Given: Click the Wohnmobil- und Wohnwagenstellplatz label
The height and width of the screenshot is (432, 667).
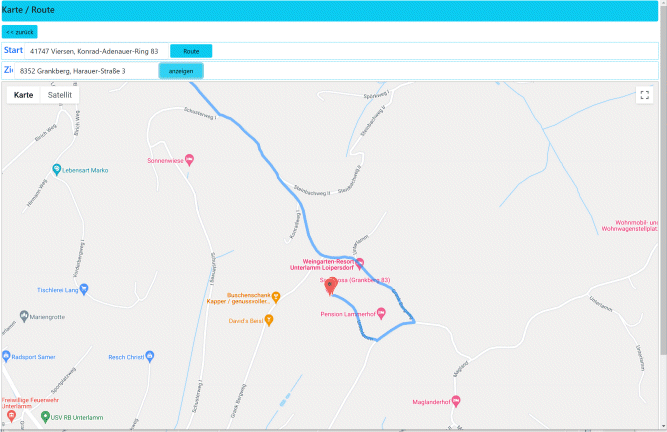Looking at the screenshot, I should (630, 226).
